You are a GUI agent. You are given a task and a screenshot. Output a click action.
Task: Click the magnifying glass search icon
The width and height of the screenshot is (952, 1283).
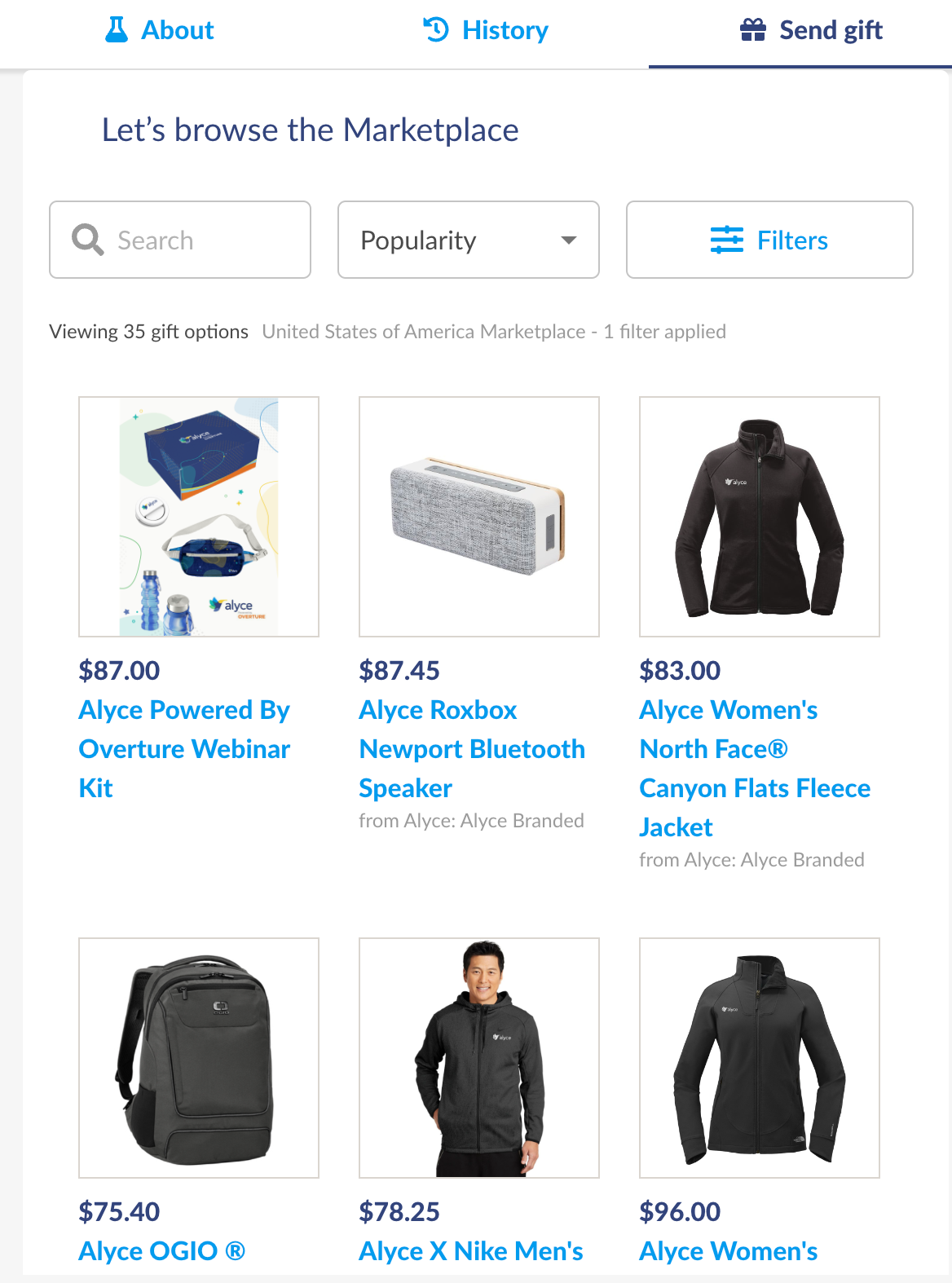tap(87, 240)
